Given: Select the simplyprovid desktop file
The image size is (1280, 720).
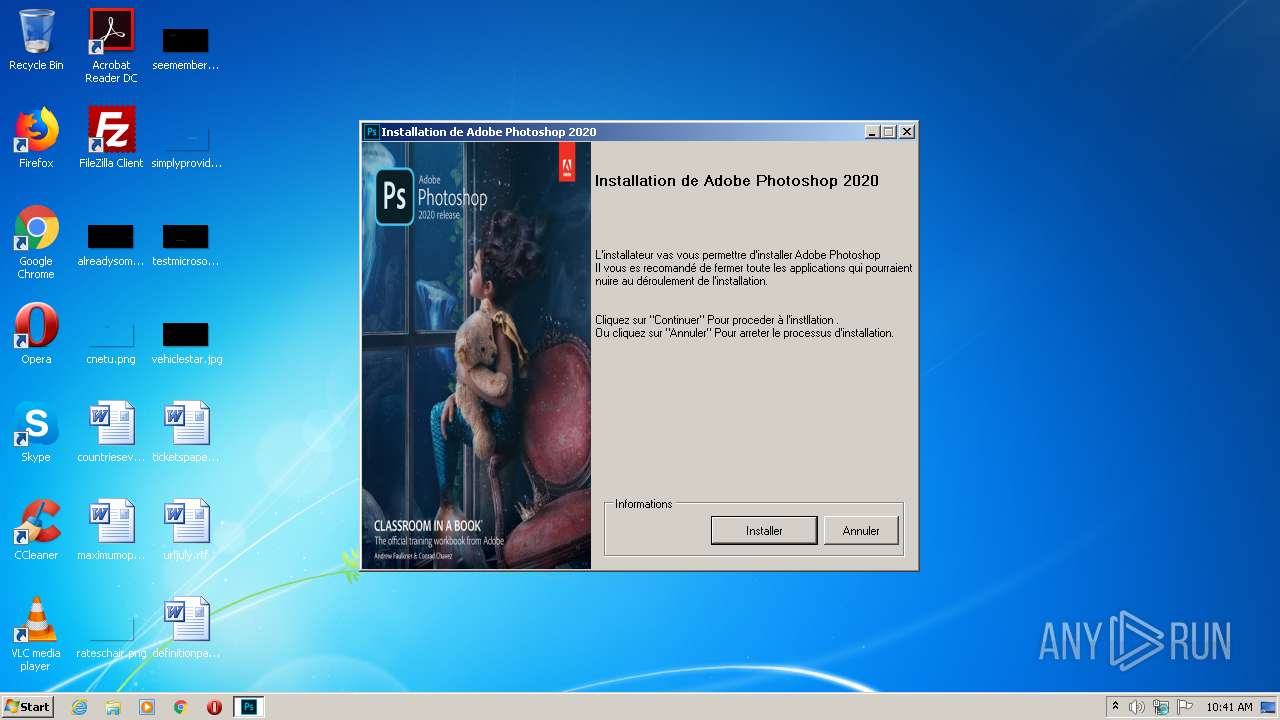Looking at the screenshot, I should 186,146.
